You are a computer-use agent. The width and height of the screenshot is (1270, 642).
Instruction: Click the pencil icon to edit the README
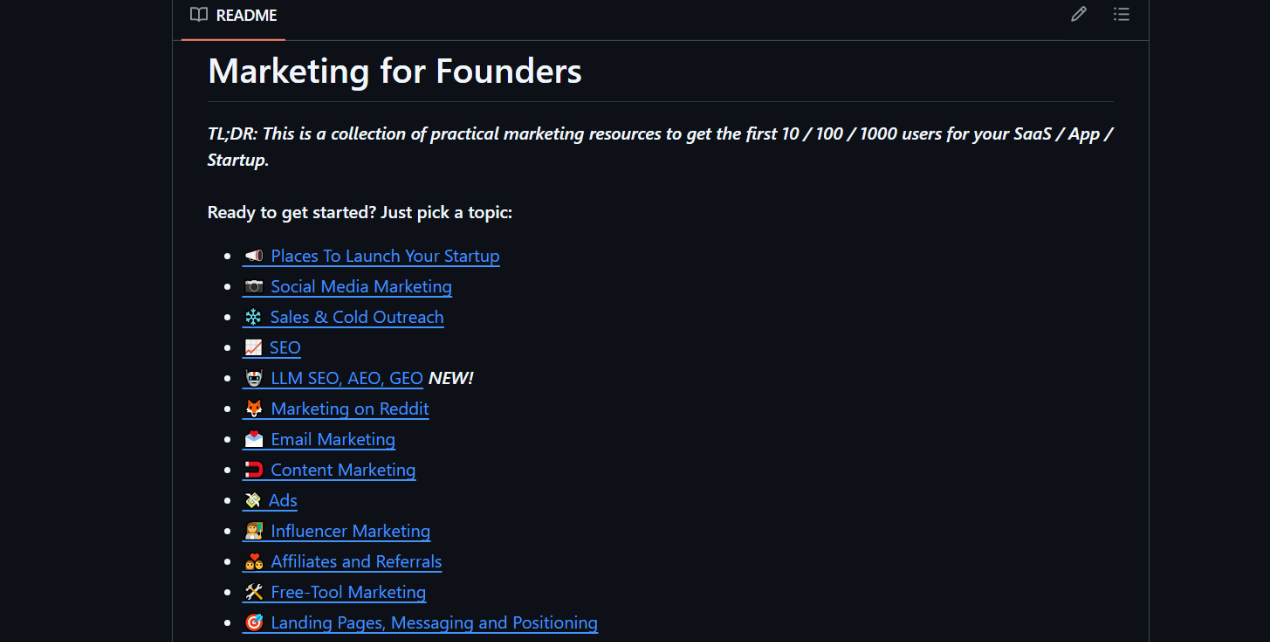(x=1078, y=14)
